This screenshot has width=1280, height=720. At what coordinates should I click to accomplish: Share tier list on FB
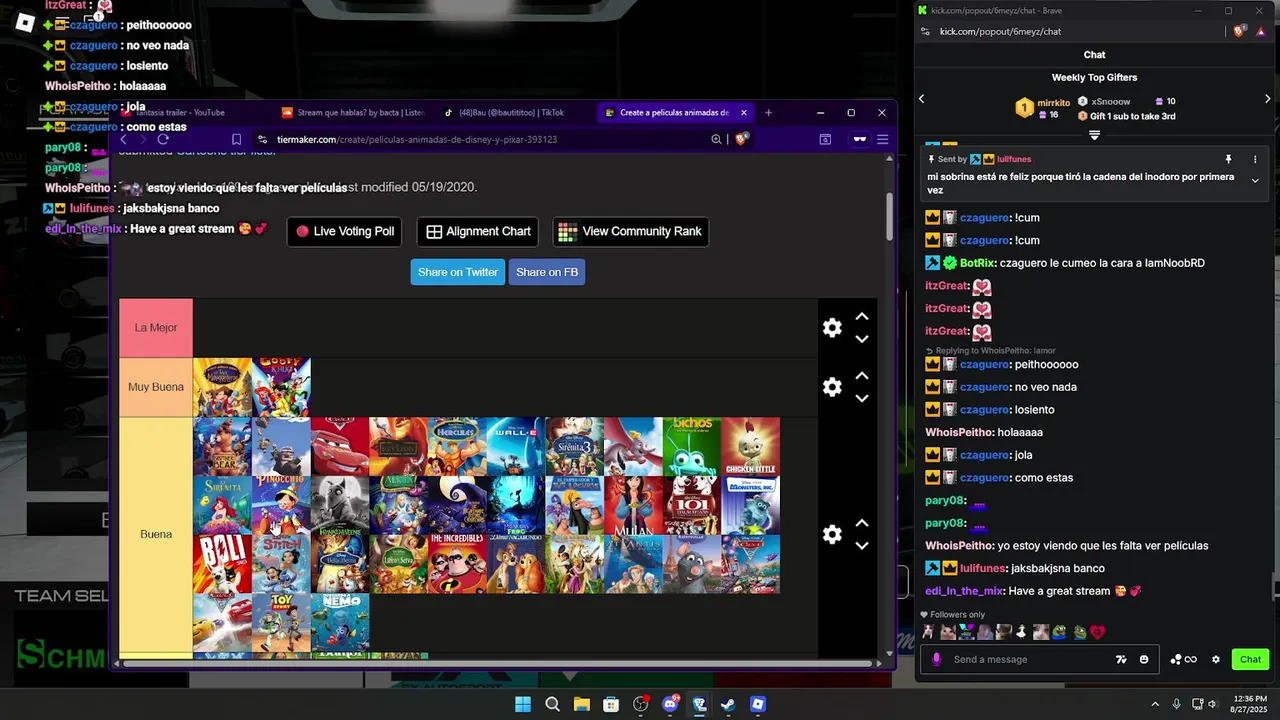547,272
